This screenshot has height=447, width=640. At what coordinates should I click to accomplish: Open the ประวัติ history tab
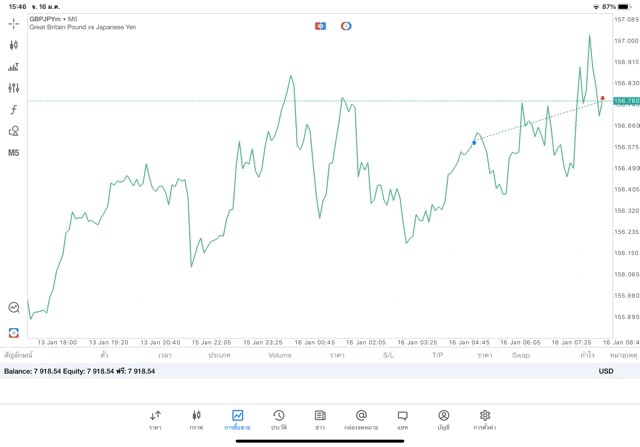pos(279,419)
